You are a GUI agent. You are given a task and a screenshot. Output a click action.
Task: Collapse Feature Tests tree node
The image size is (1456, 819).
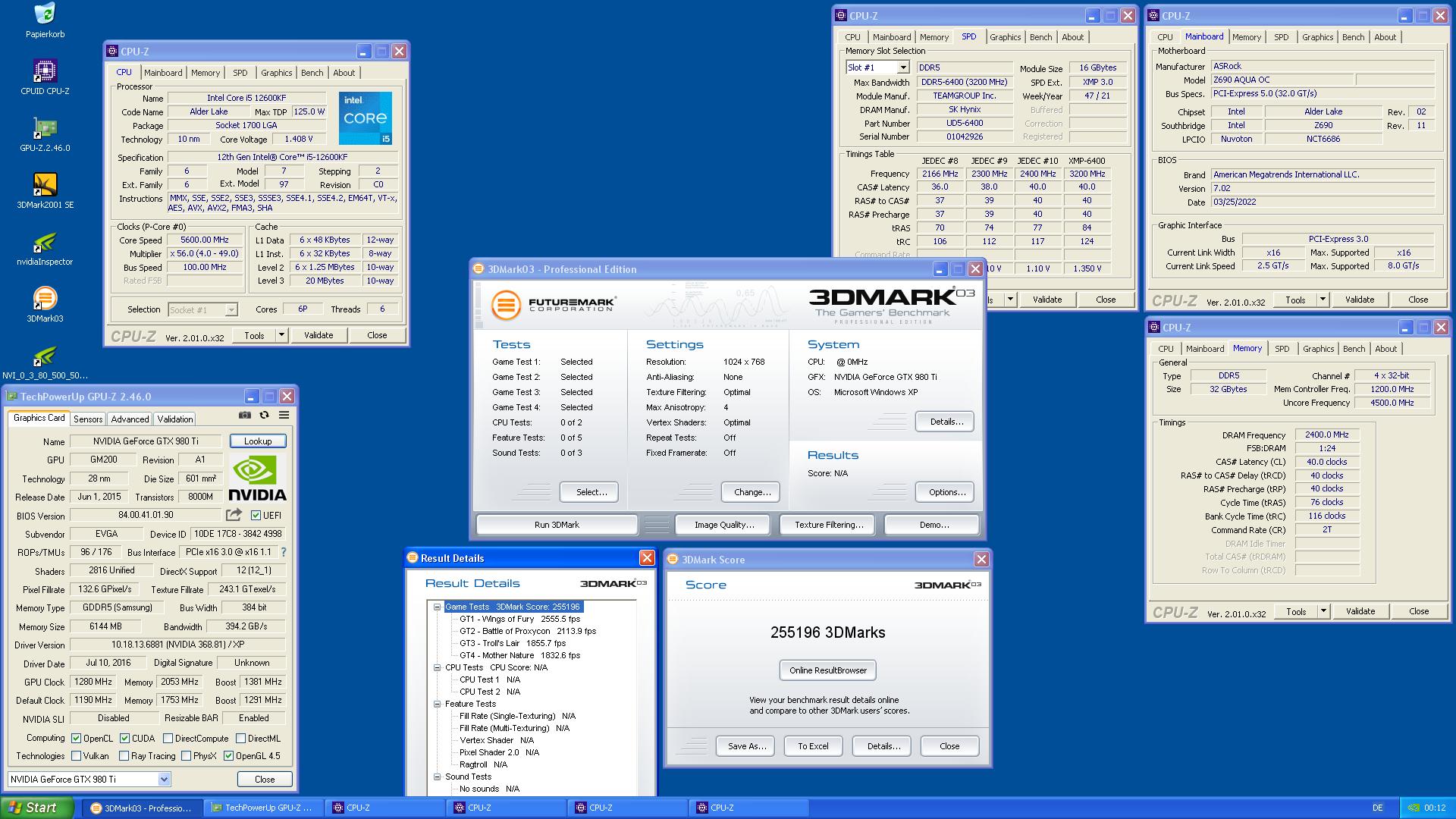click(438, 704)
